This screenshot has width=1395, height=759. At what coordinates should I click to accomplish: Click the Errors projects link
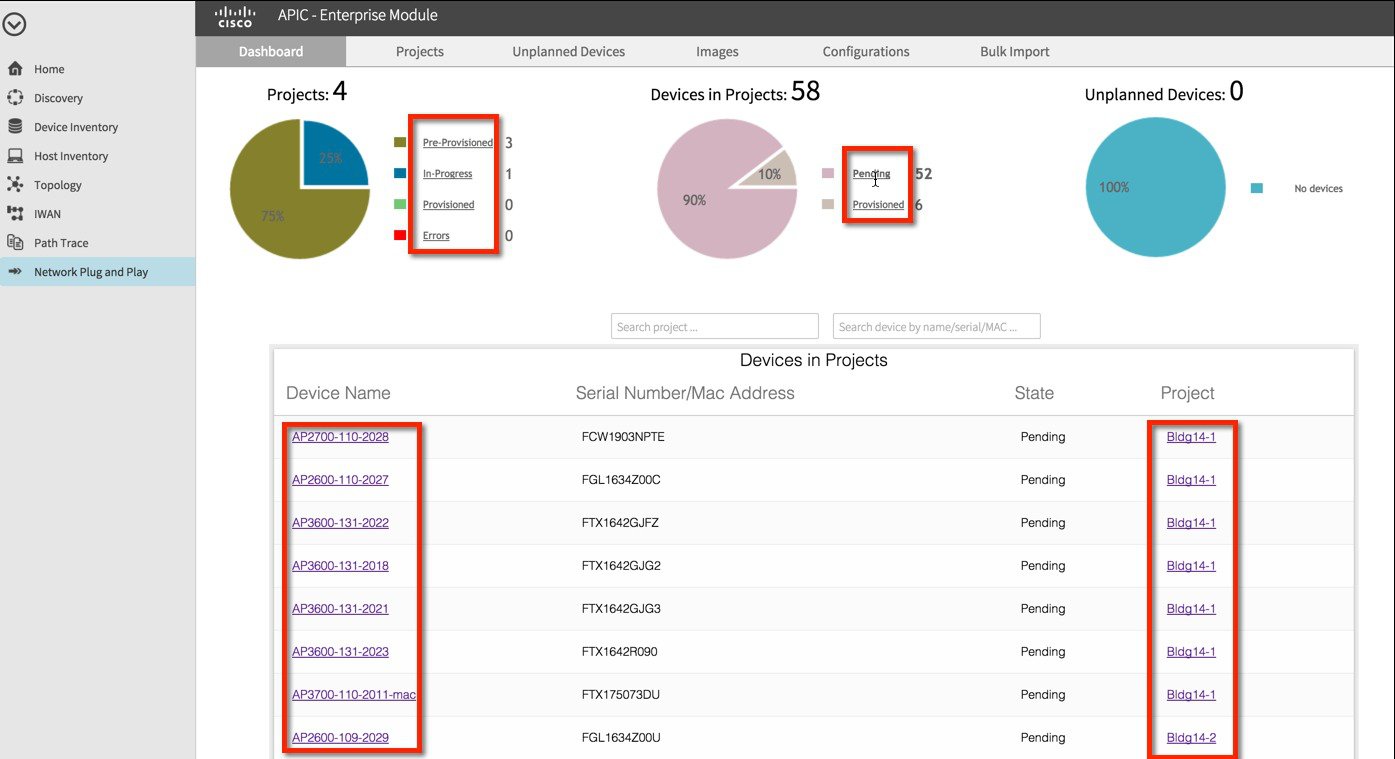pyautogui.click(x=436, y=236)
